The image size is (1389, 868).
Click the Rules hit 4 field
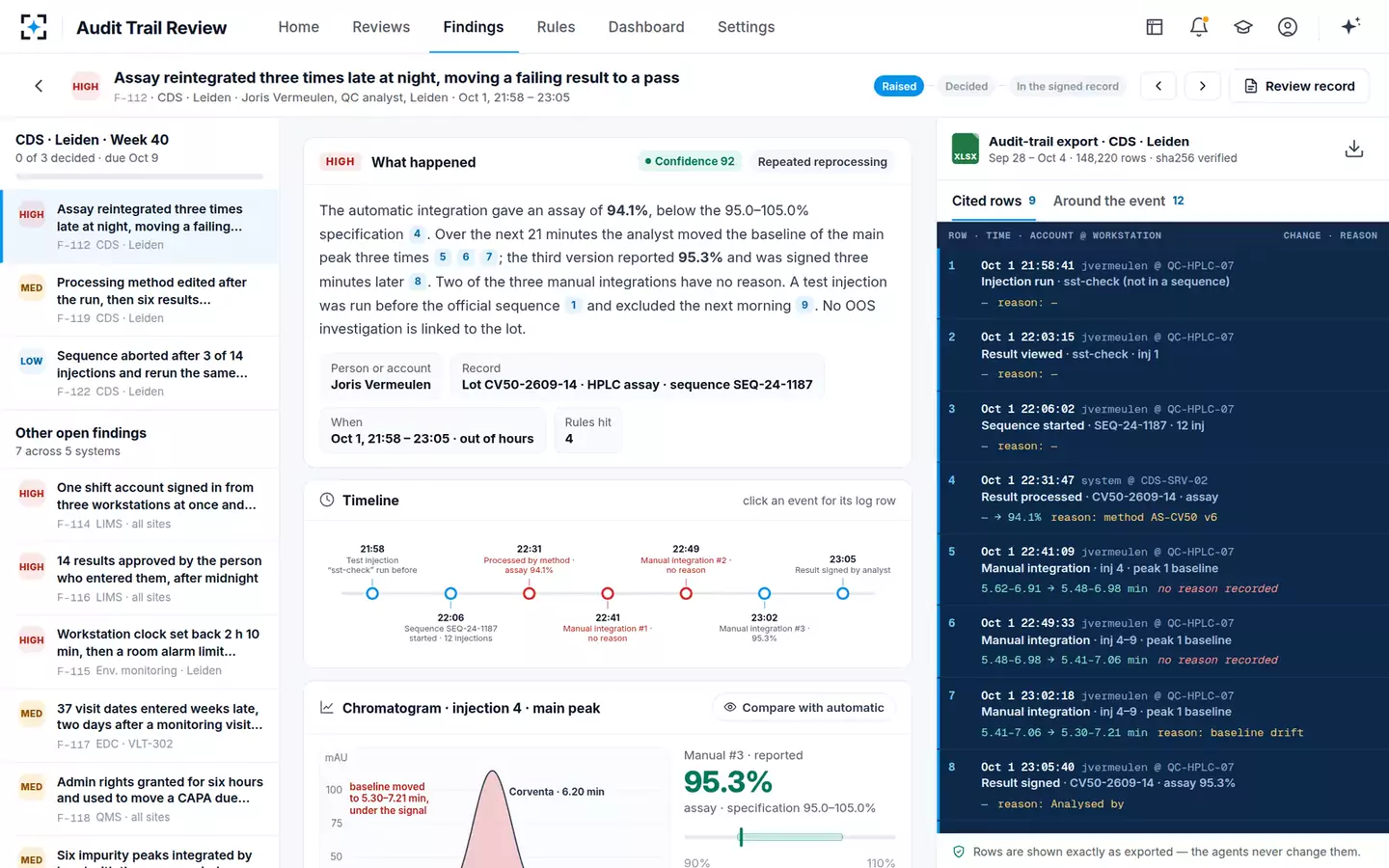[x=587, y=430]
